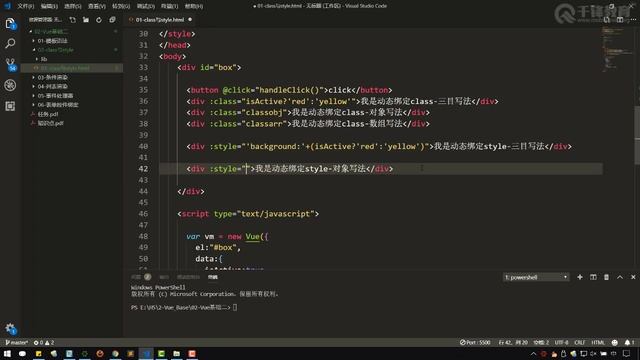
Task: Click the errors and warnings count in the status bar
Action: point(44,342)
